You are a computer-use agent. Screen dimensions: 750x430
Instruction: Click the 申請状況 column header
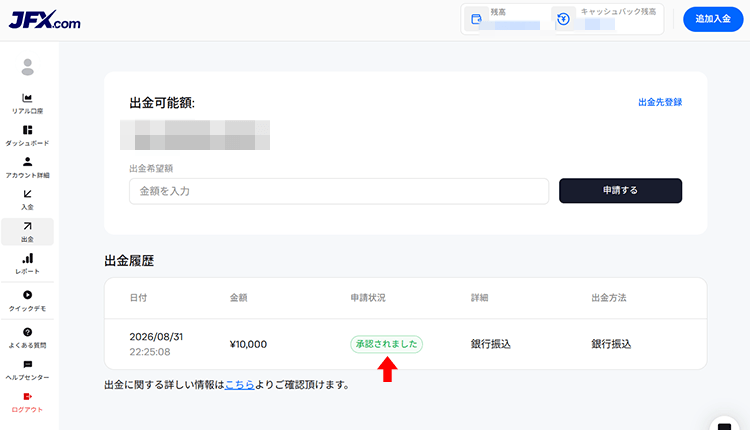point(368,298)
